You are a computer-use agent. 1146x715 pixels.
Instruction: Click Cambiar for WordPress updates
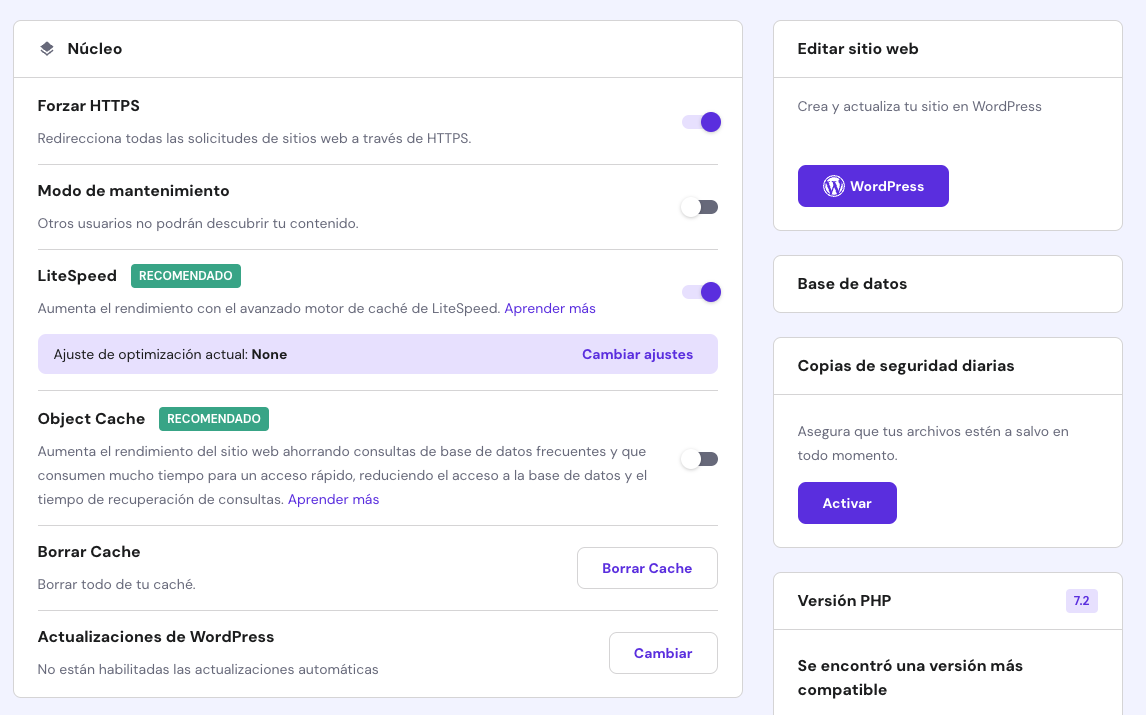663,653
